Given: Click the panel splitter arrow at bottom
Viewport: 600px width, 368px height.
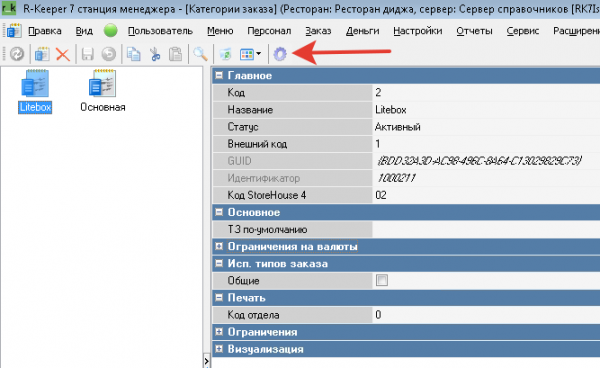Looking at the screenshot, I should 207,361.
